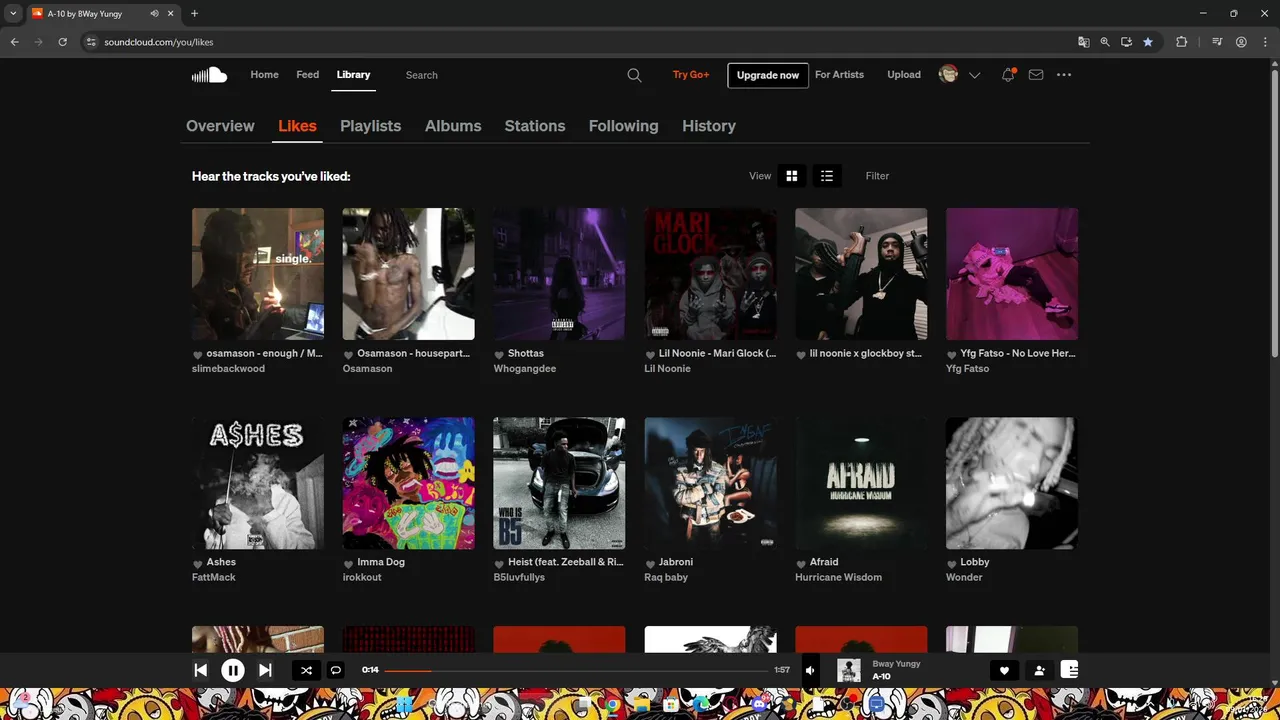Screen dimensions: 1280x720
Task: Skip to the next track
Action: [265, 671]
